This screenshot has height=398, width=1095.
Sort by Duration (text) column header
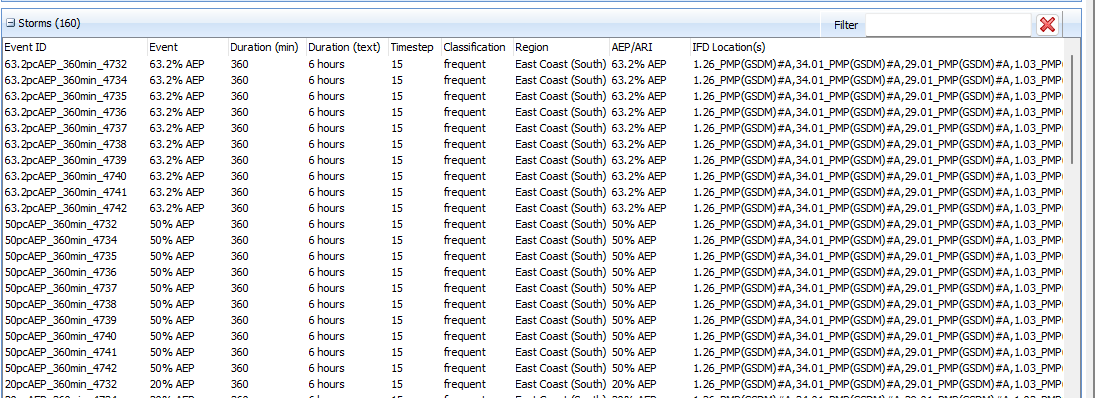pos(347,47)
